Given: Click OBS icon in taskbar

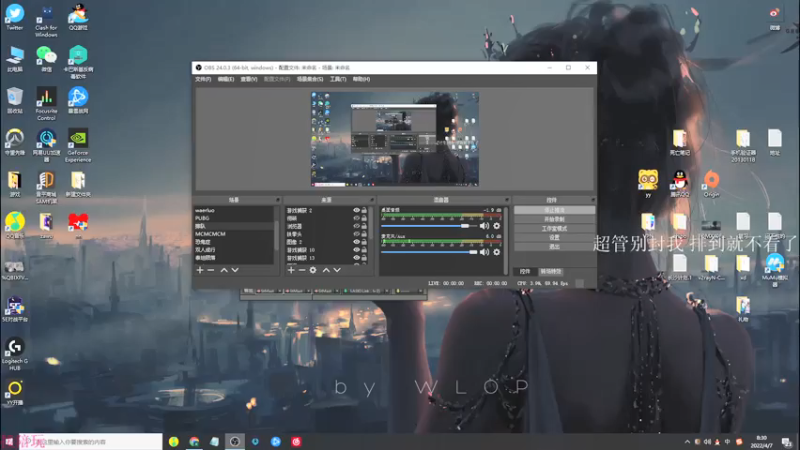Looking at the screenshot, I should tap(235, 442).
